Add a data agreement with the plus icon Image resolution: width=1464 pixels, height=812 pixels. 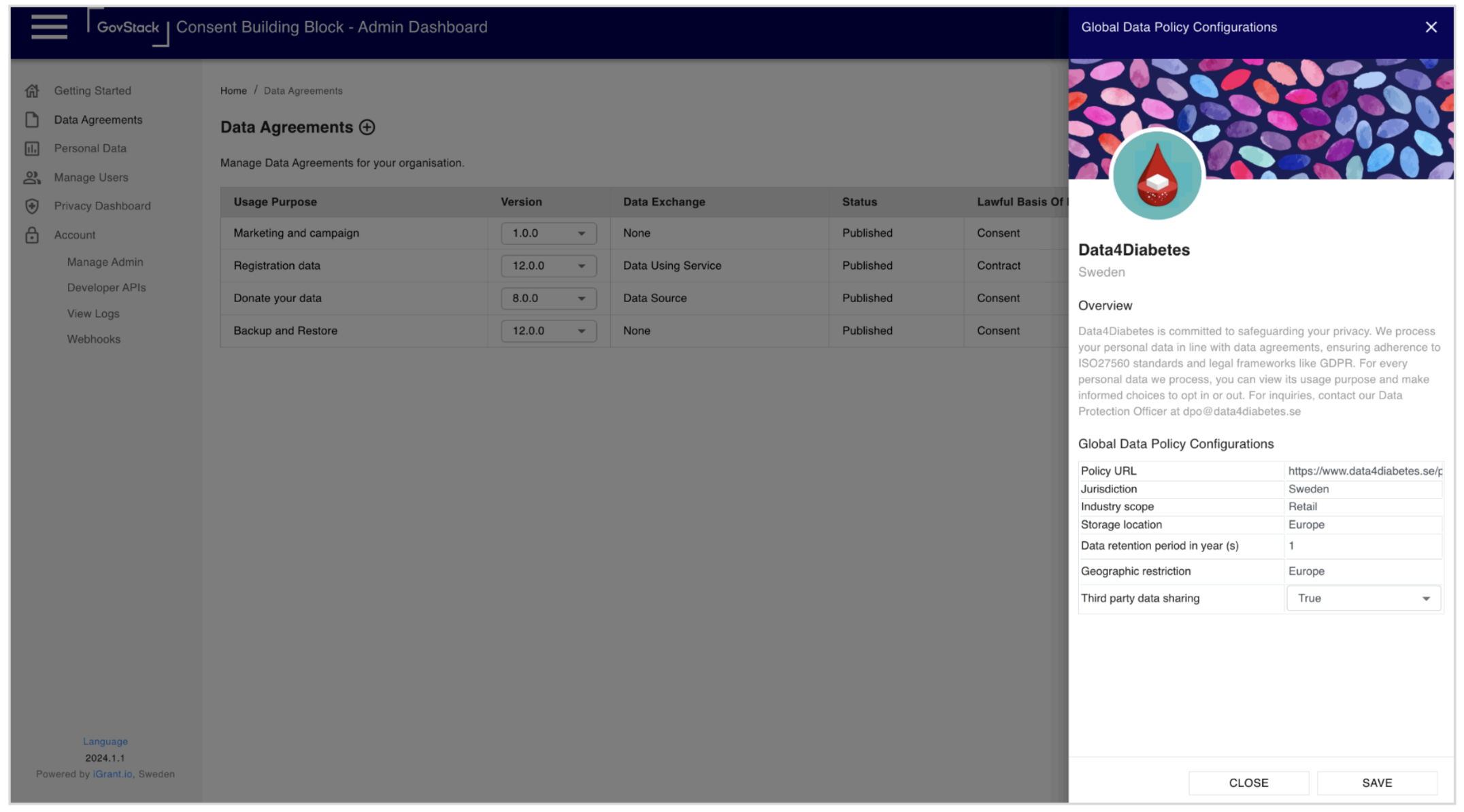click(x=367, y=127)
